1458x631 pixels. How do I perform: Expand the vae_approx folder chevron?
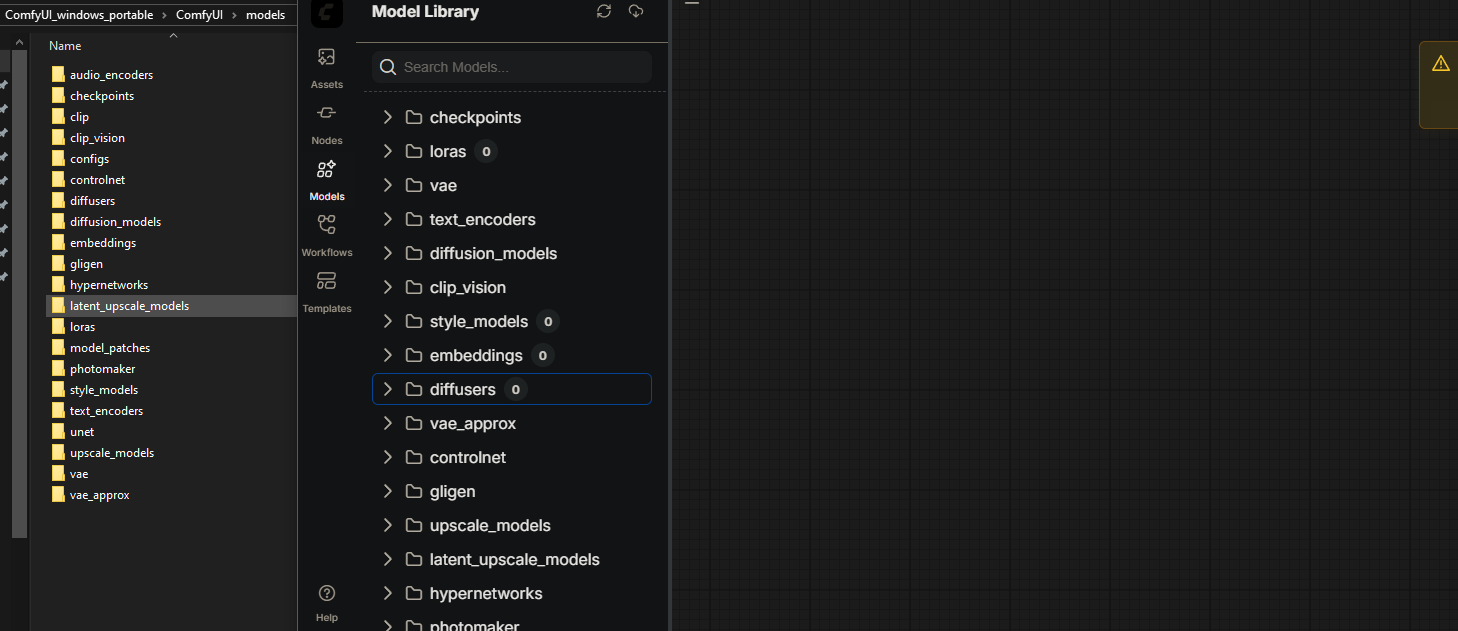[388, 423]
